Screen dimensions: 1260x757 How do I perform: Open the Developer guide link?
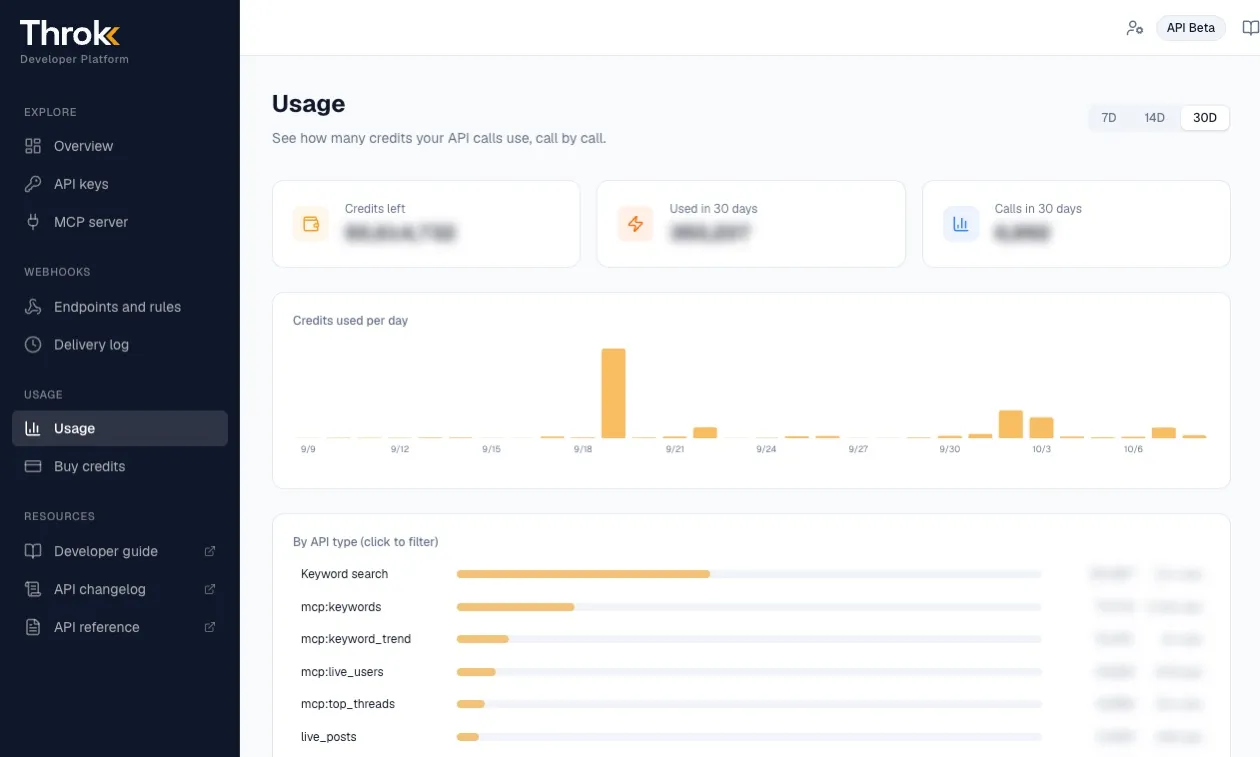[120, 551]
